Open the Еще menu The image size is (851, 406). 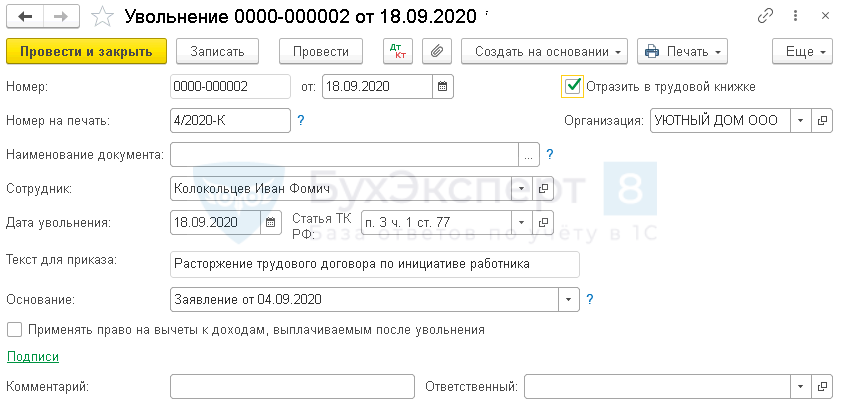(x=802, y=51)
